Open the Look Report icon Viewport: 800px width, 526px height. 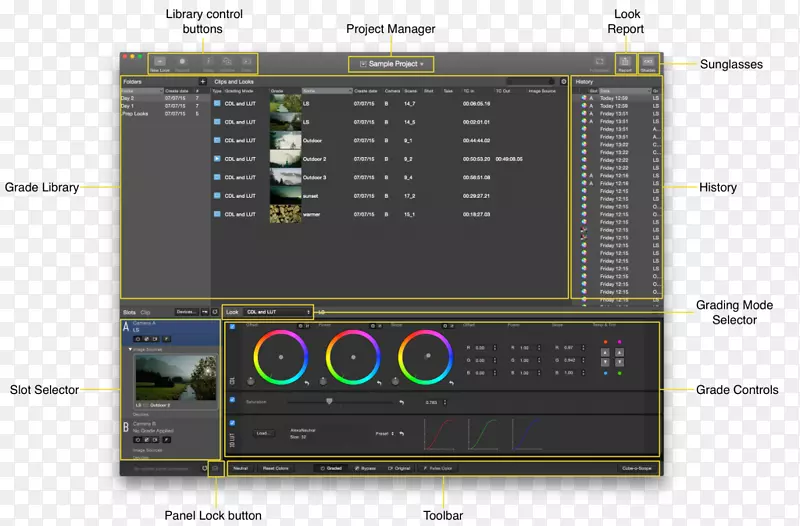[625, 63]
